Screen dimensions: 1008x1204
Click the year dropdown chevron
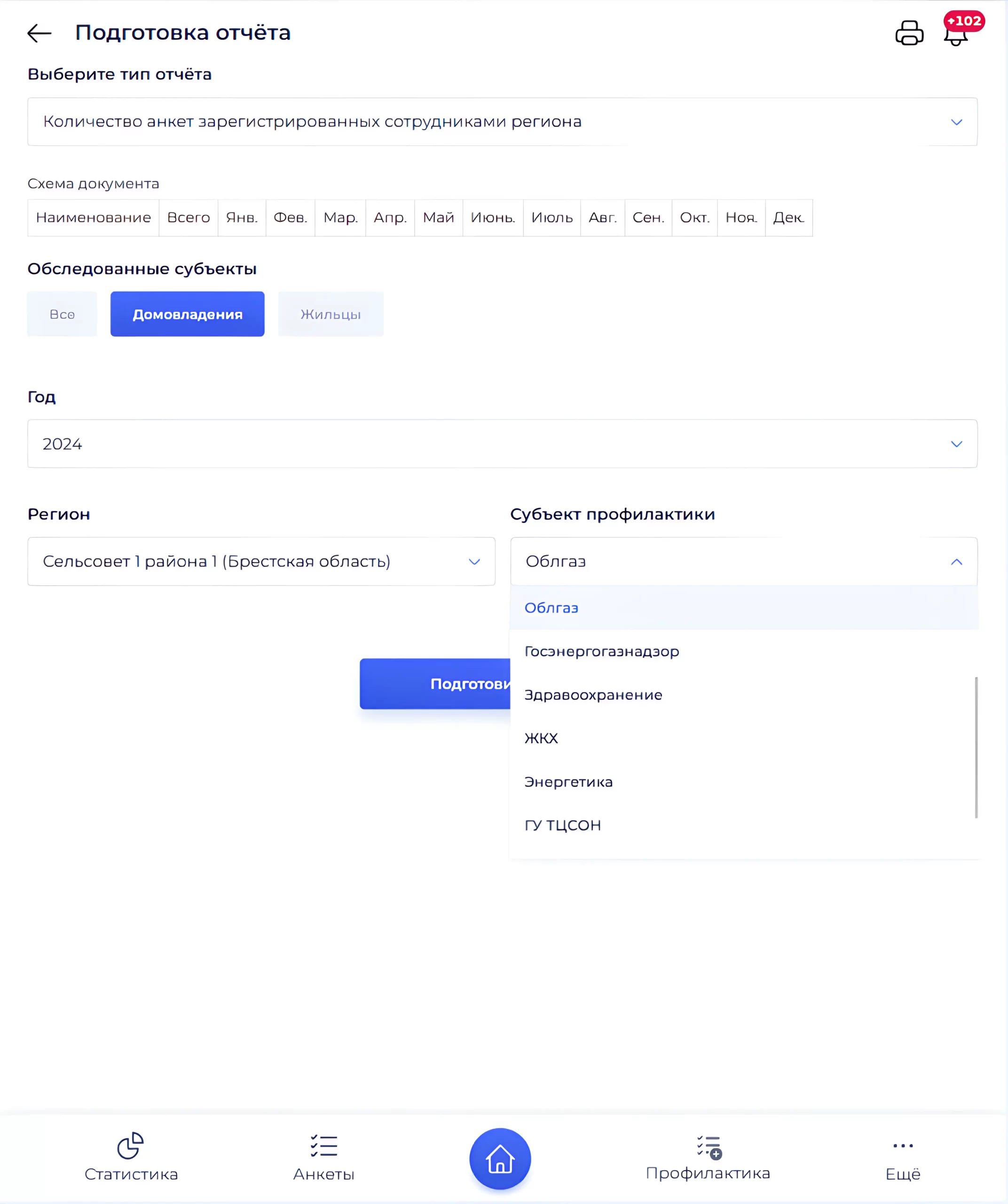point(956,444)
